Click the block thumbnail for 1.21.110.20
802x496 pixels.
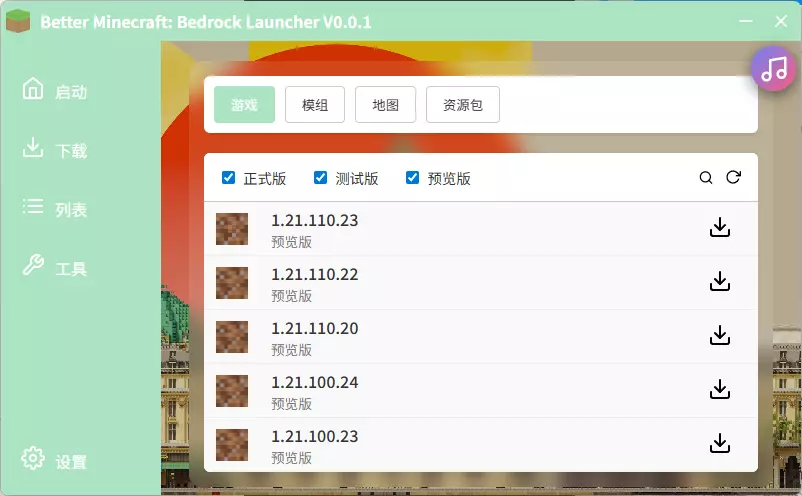pyautogui.click(x=232, y=337)
